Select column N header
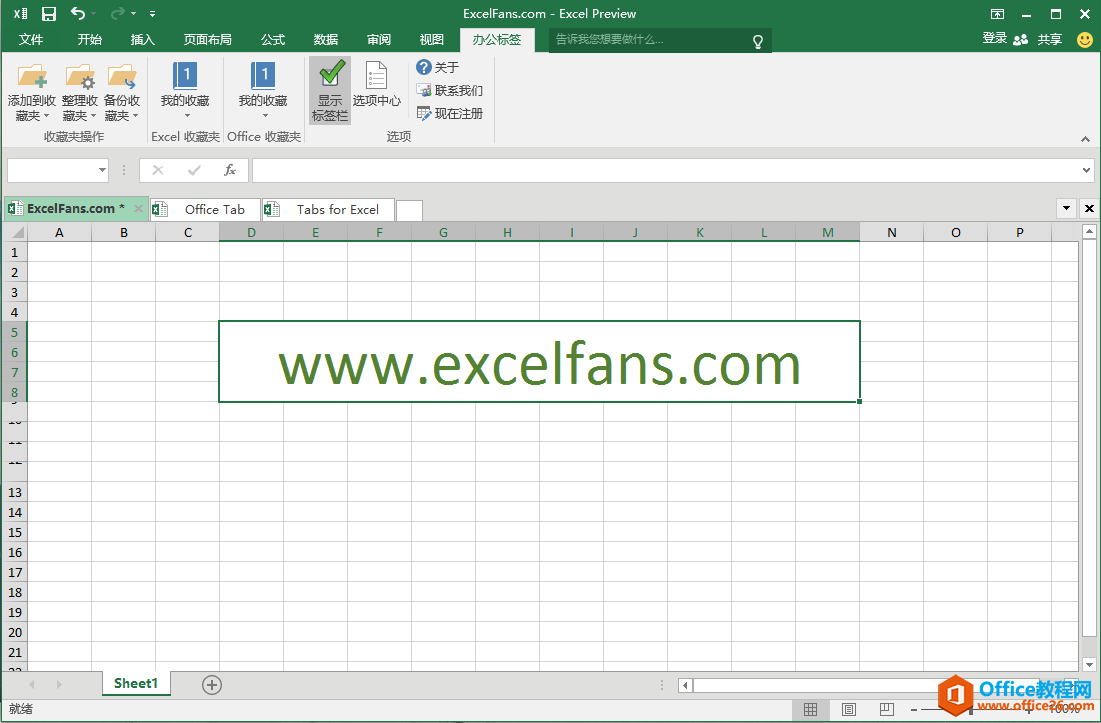This screenshot has height=723, width=1101. coord(891,232)
